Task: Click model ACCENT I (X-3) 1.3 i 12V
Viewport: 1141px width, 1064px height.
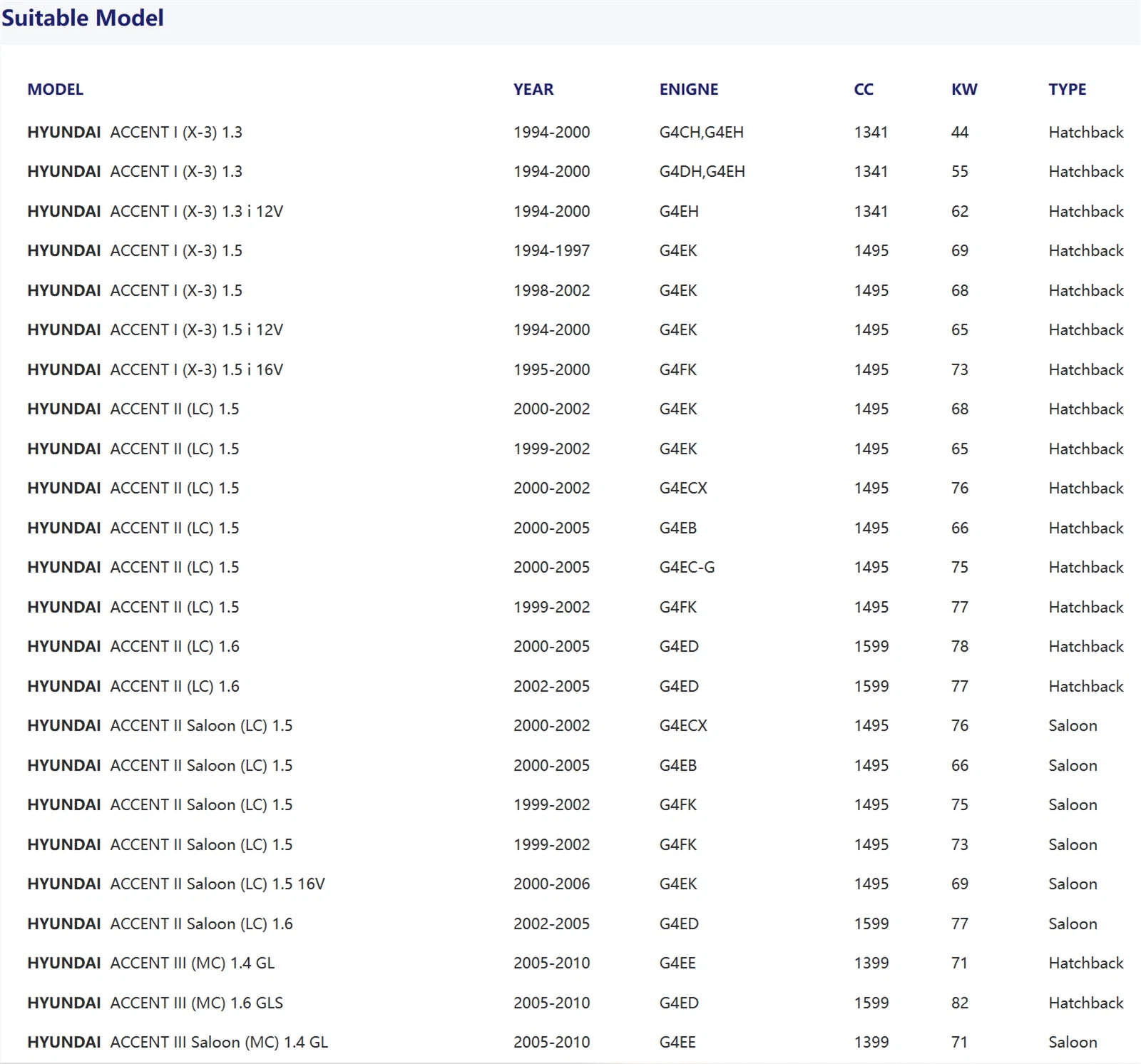Action: pyautogui.click(x=197, y=211)
